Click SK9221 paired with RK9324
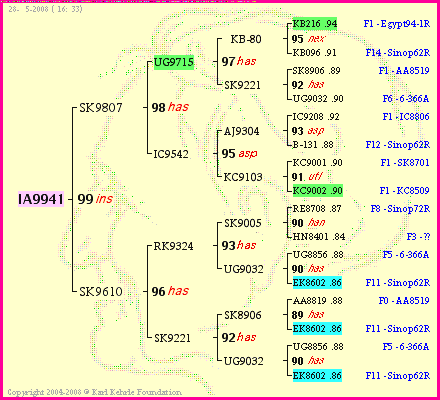This screenshot has width=440, height=400. [172, 338]
